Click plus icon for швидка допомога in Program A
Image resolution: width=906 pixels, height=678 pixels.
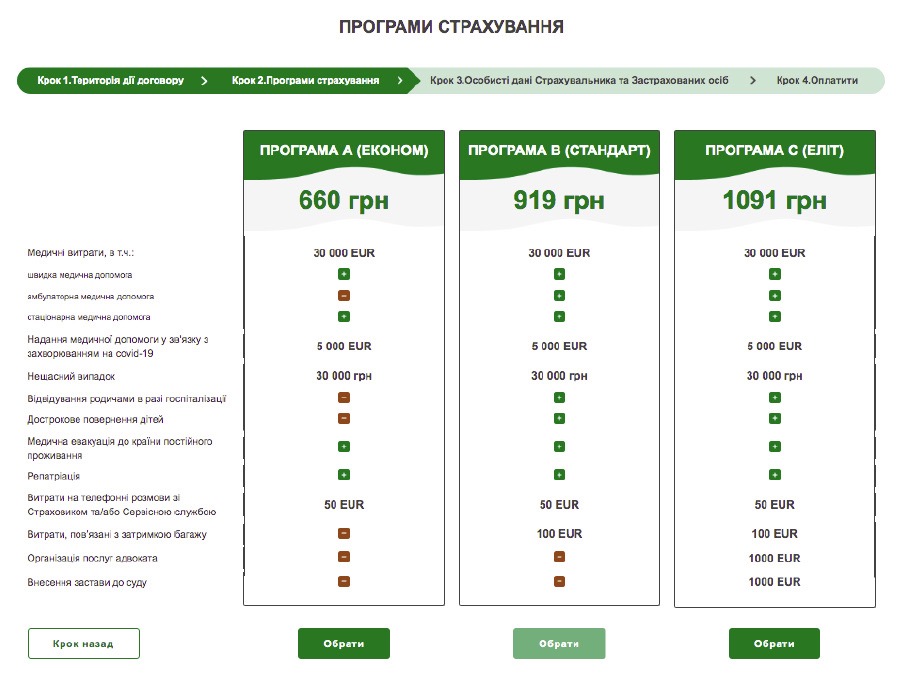tap(344, 274)
